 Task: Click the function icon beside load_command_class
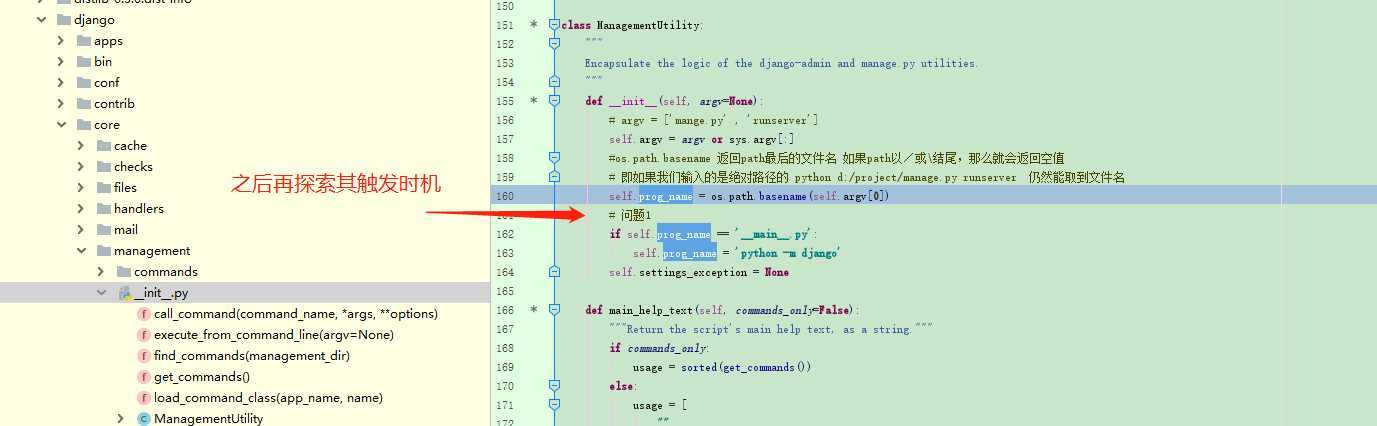(143, 397)
